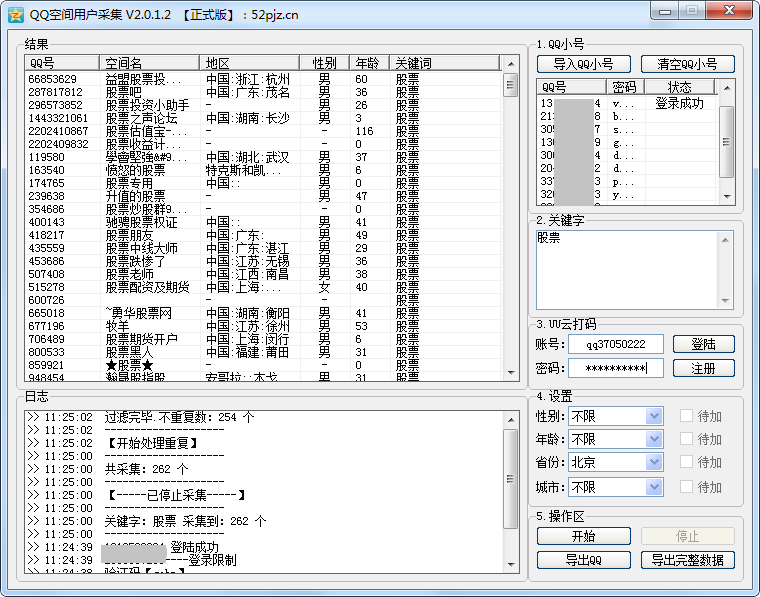The width and height of the screenshot is (760, 597).
Task: Click the 状态 column header in QQ小号 list
Action: pyautogui.click(x=680, y=87)
